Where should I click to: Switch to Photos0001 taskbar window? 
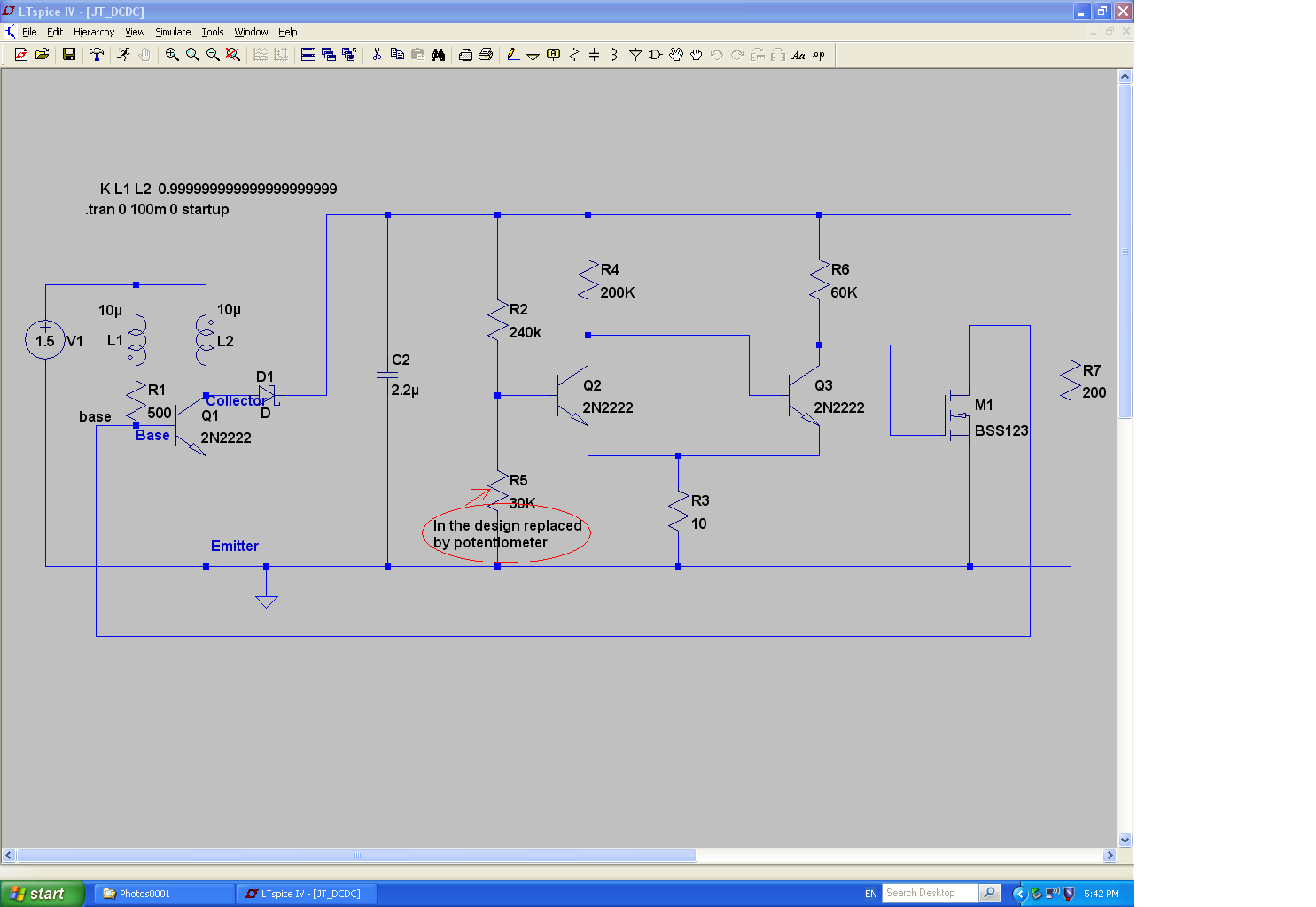click(x=164, y=894)
